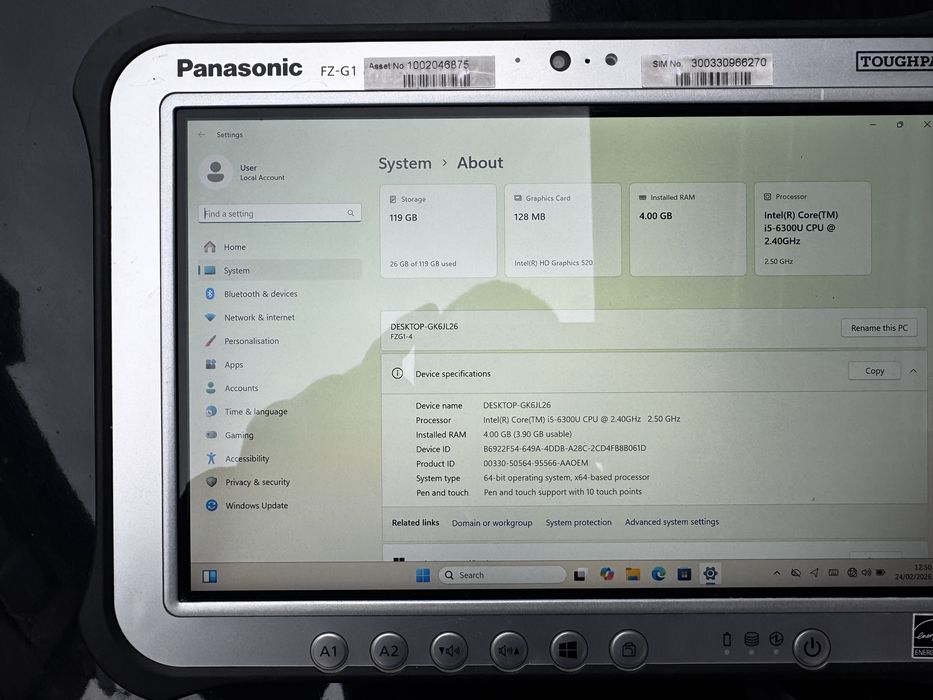The image size is (933, 700).
Task: Open the User local account profile
Action: (x=243, y=172)
